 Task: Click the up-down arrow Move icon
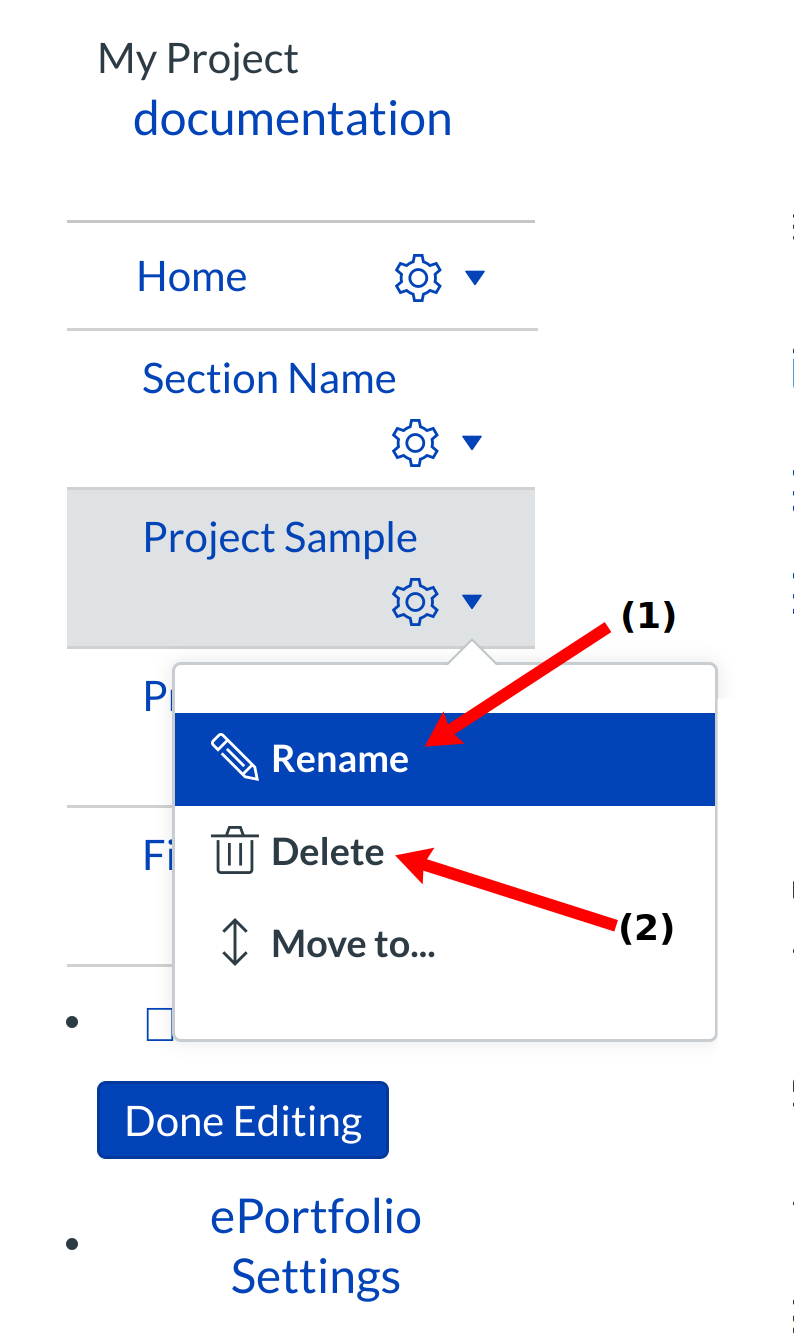click(234, 943)
